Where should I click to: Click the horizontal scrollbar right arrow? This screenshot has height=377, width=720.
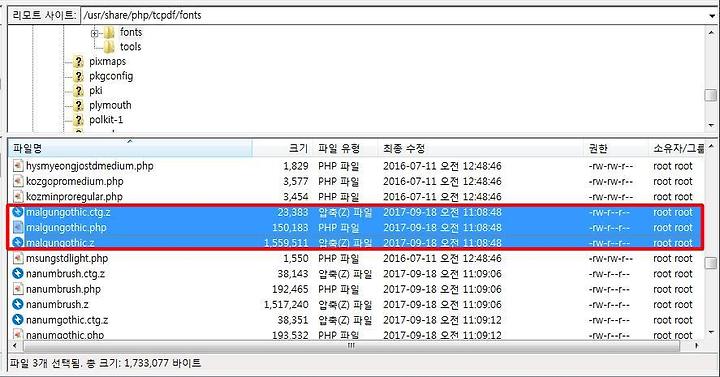[697, 345]
